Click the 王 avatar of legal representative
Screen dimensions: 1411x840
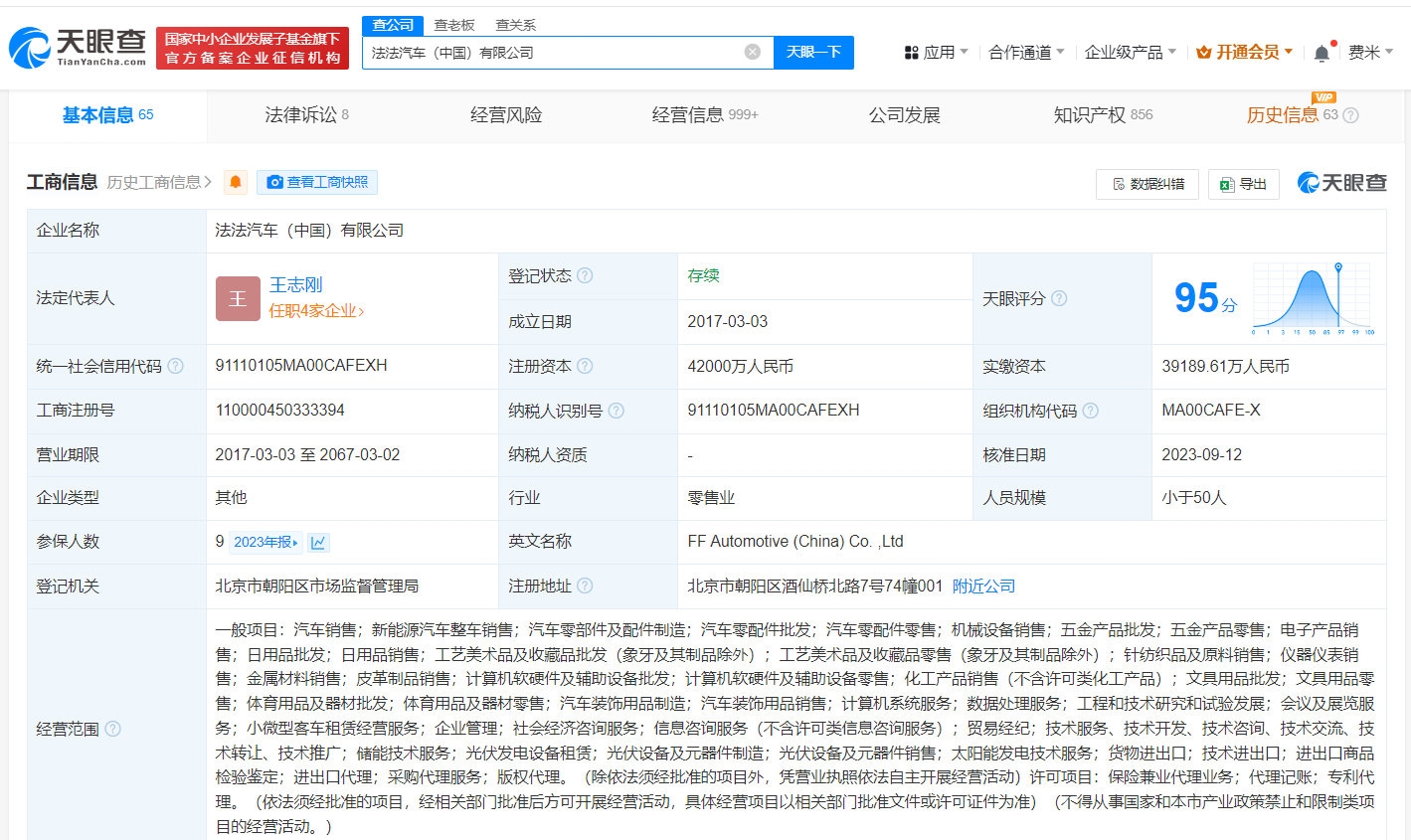[x=238, y=298]
